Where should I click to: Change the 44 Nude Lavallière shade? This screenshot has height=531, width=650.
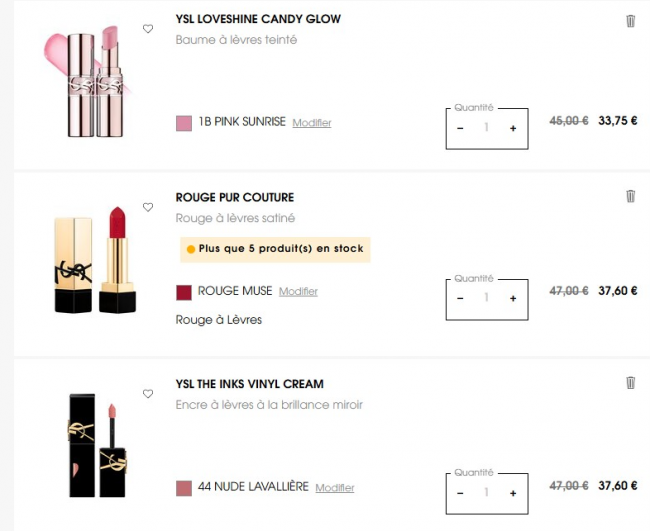click(x=335, y=488)
